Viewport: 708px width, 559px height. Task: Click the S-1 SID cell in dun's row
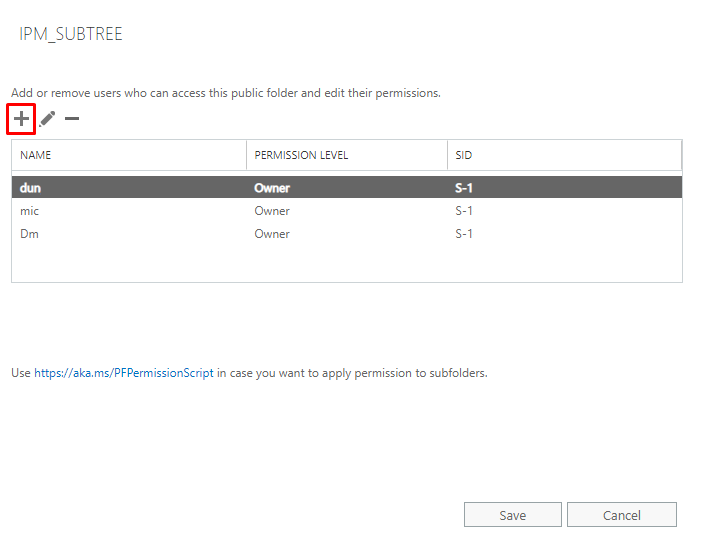click(463, 188)
